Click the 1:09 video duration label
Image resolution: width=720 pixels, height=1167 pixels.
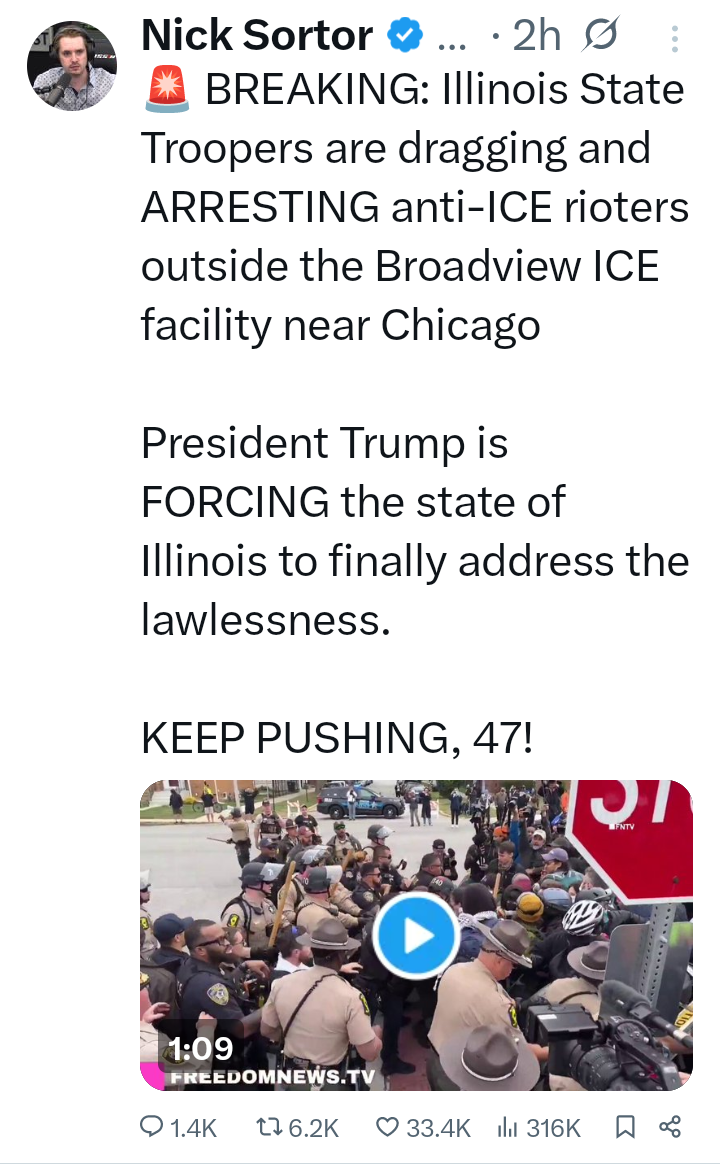200,1049
